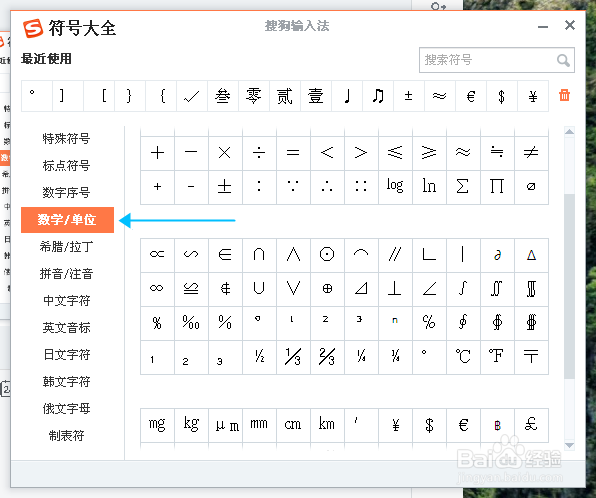Open the 特殊符号 category
The width and height of the screenshot is (596, 498).
[67, 139]
